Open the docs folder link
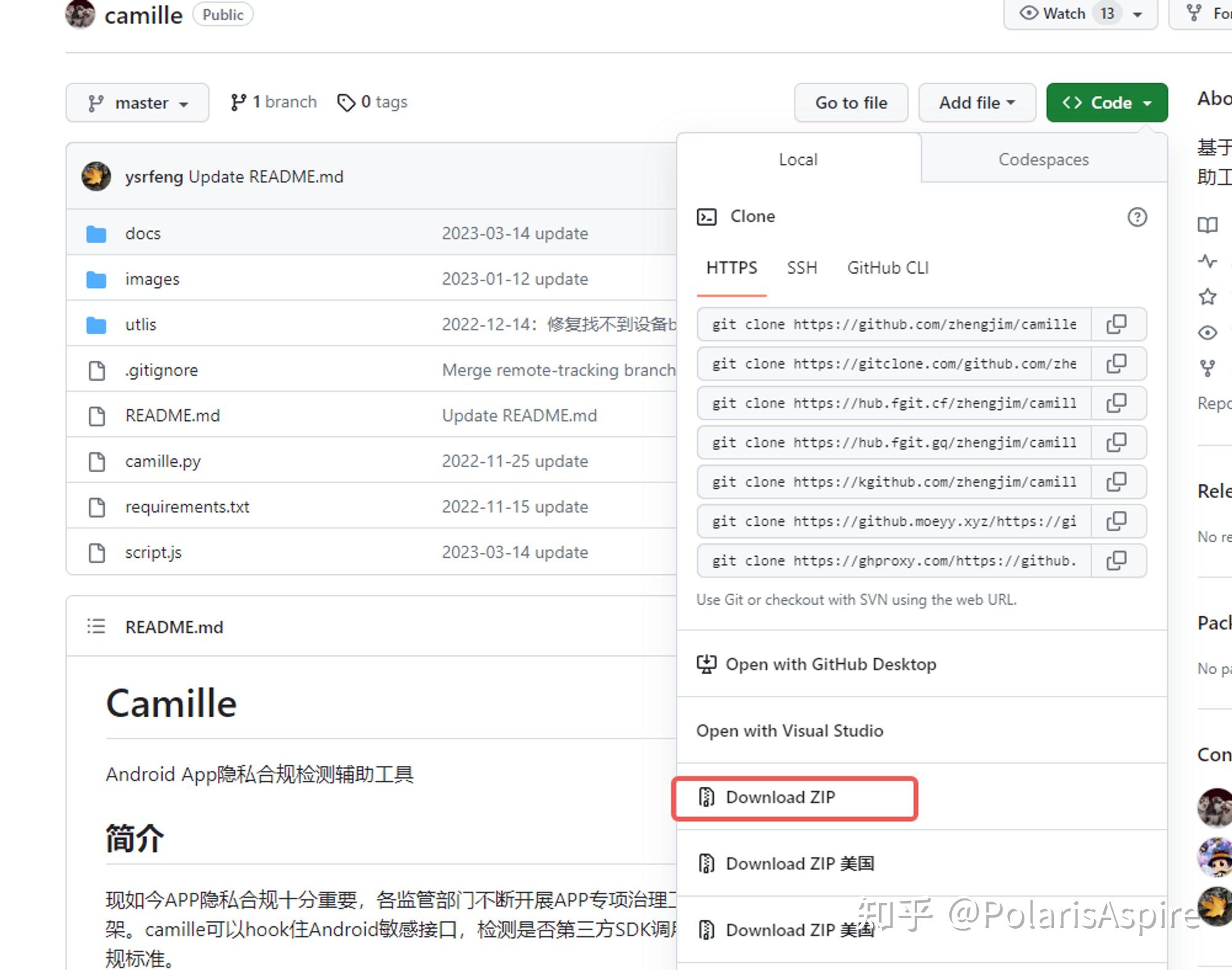The image size is (1232, 970). 143,234
